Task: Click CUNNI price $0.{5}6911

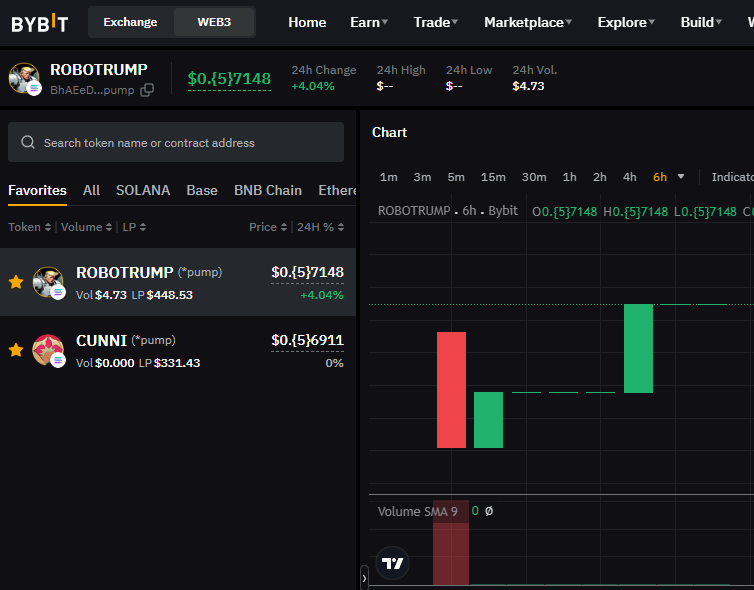Action: 307,340
